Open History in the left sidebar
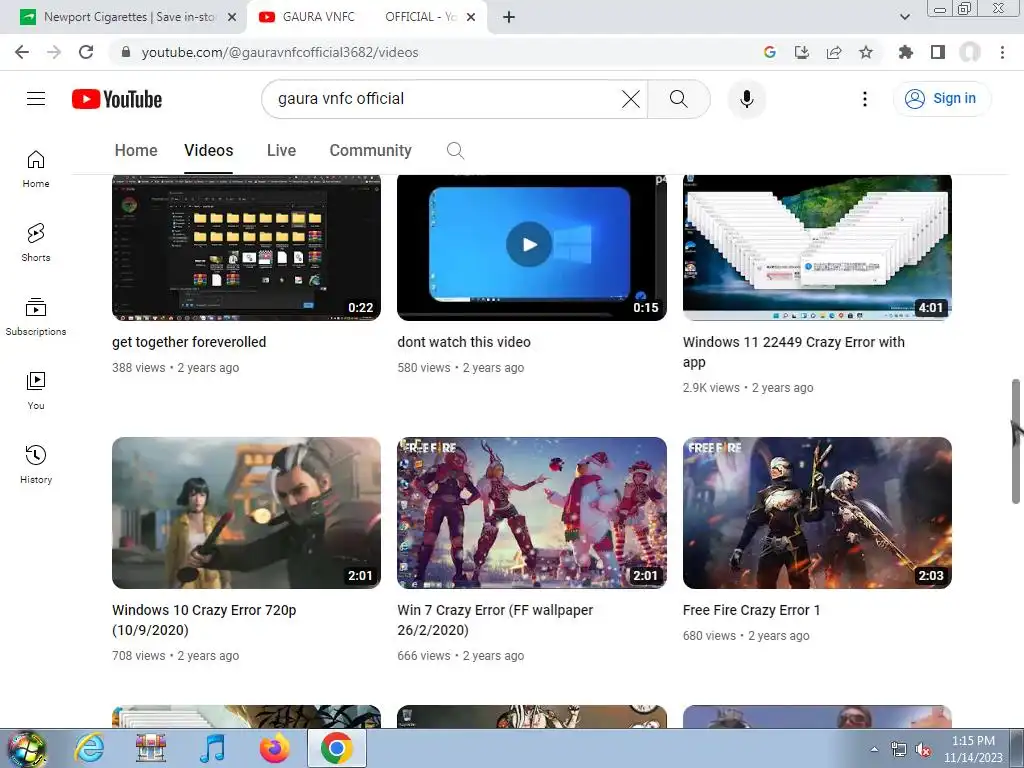 click(36, 464)
